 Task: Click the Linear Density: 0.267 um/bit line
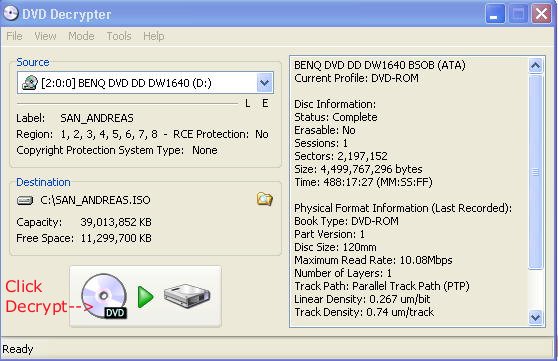(362, 299)
